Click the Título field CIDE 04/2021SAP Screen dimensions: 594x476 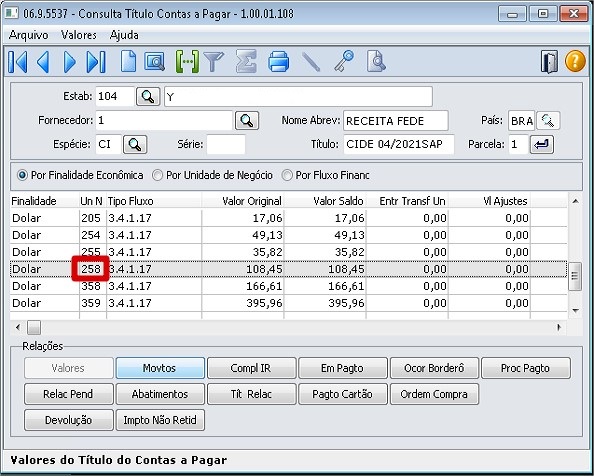(x=399, y=144)
